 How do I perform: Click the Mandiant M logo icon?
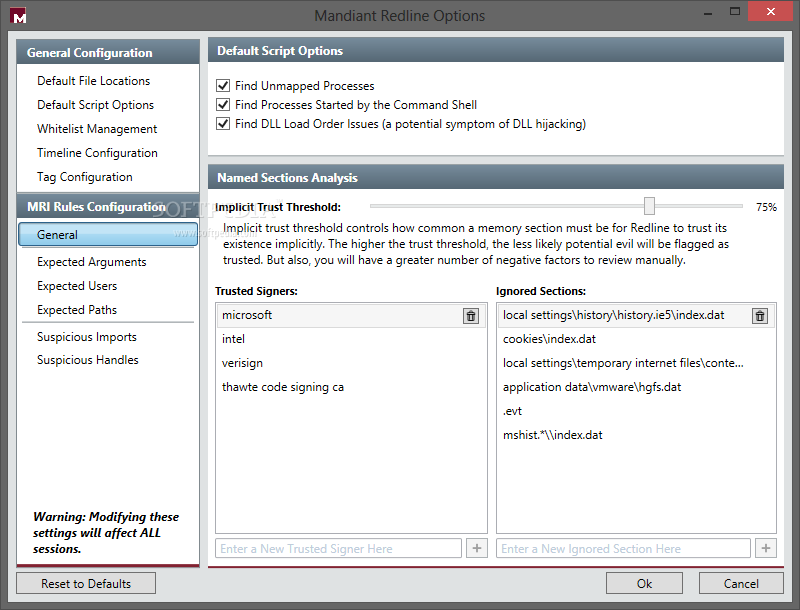[18, 16]
